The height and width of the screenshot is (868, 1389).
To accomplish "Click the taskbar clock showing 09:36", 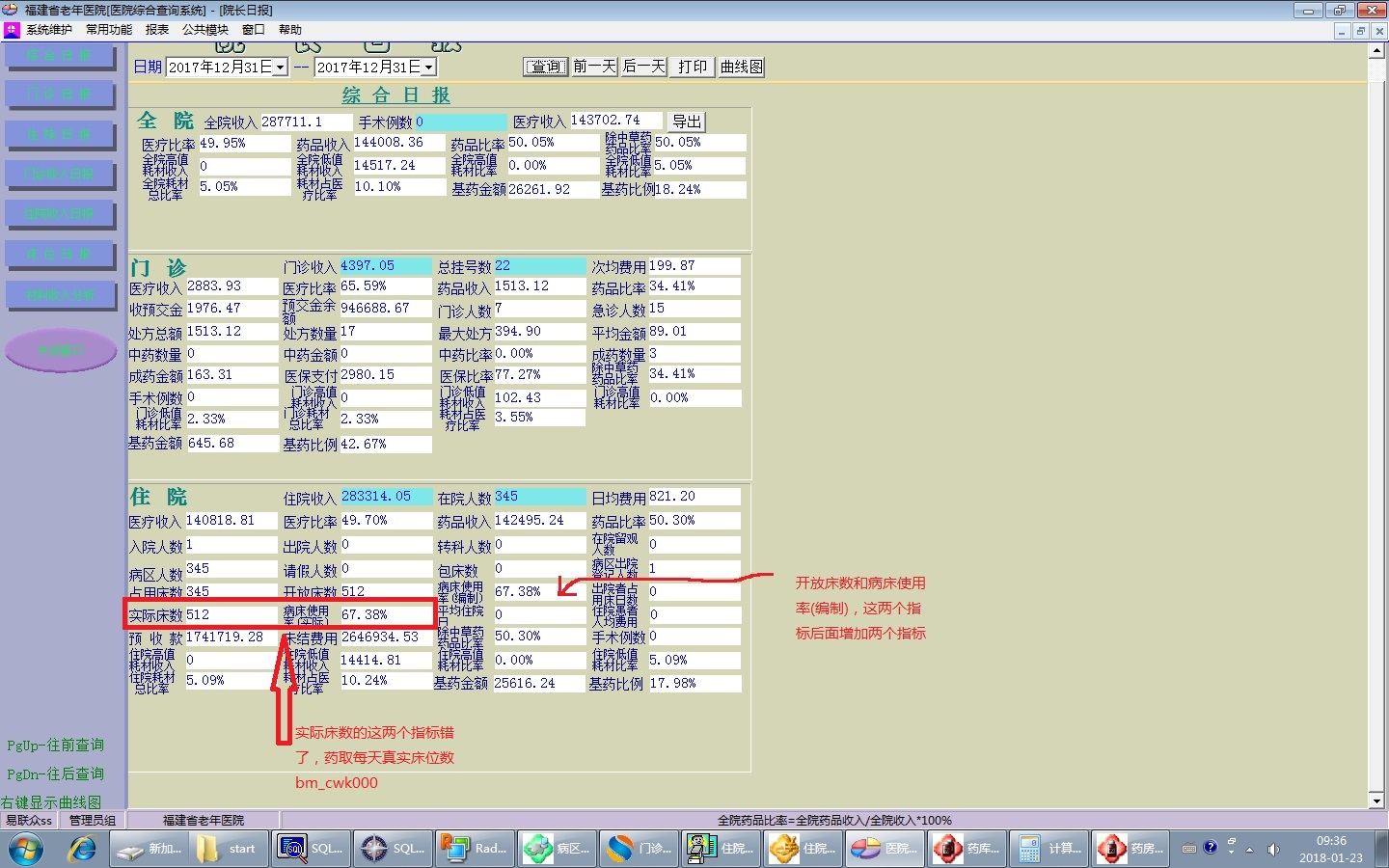I will (1331, 841).
